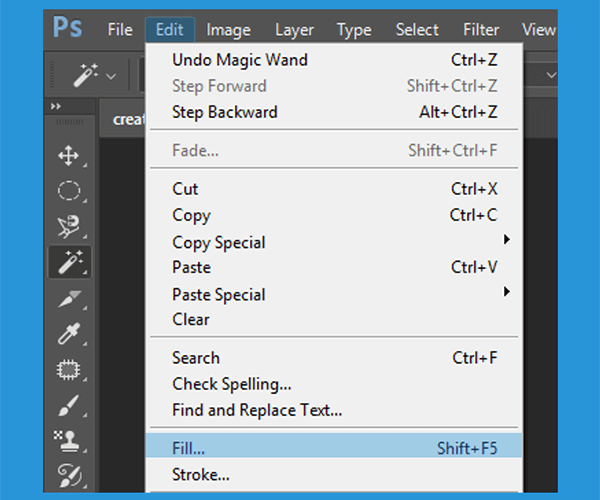Select the Slice tool

coord(69,299)
